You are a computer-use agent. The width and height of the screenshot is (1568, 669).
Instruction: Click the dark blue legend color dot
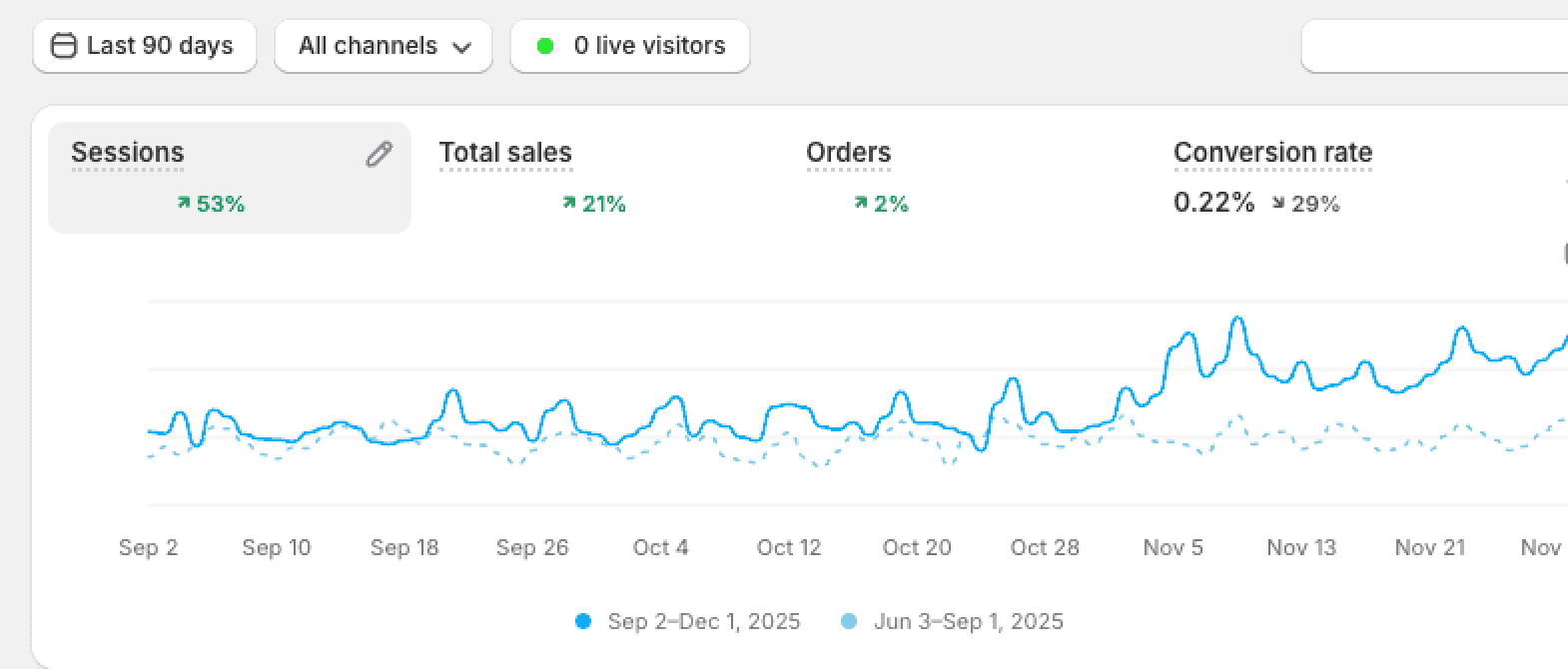583,621
